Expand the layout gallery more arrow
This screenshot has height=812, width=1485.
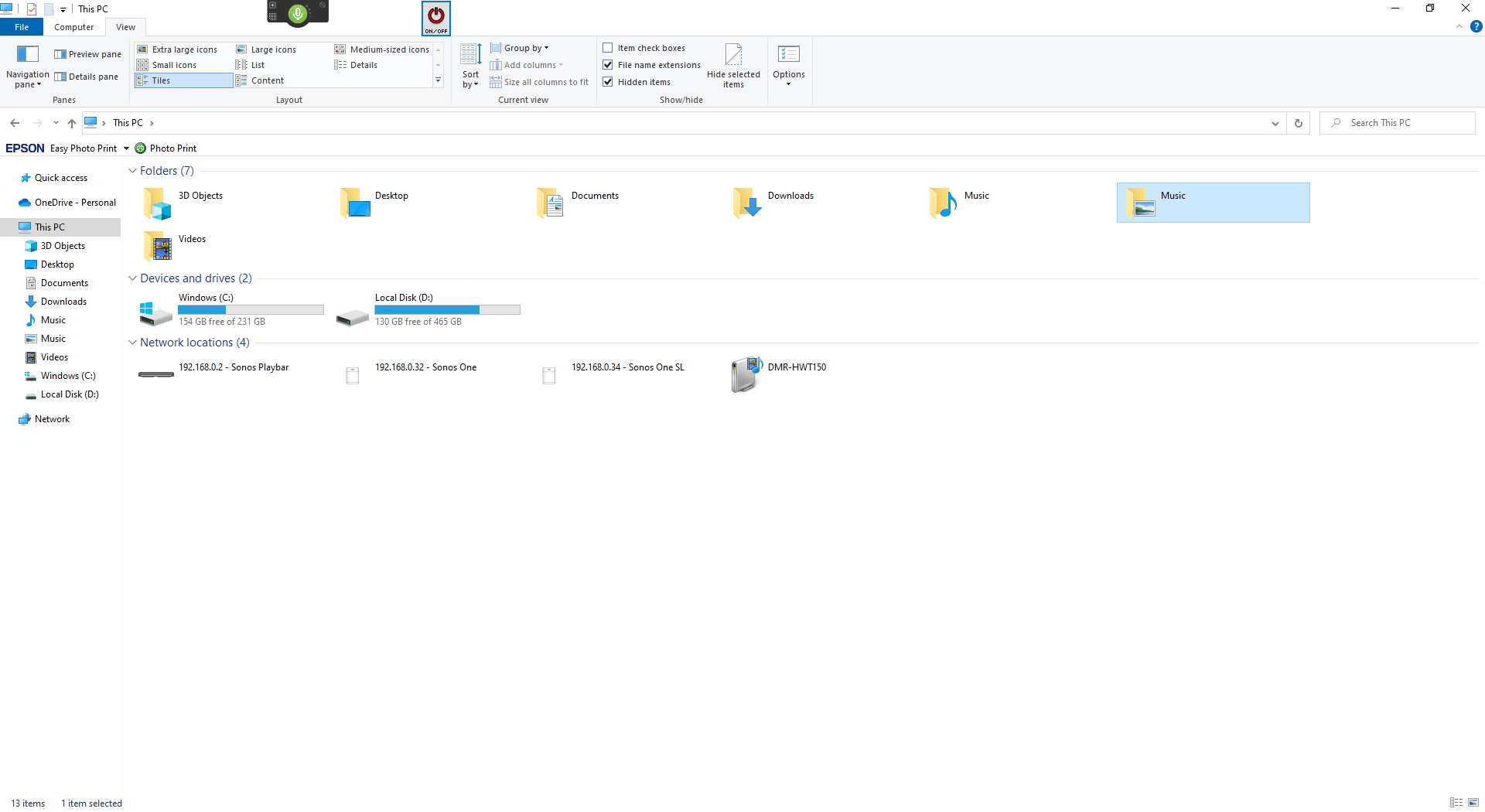pyautogui.click(x=439, y=80)
